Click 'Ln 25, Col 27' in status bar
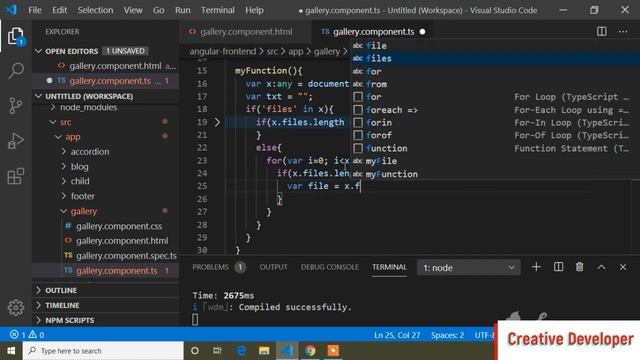The image size is (640, 360). (x=397, y=335)
